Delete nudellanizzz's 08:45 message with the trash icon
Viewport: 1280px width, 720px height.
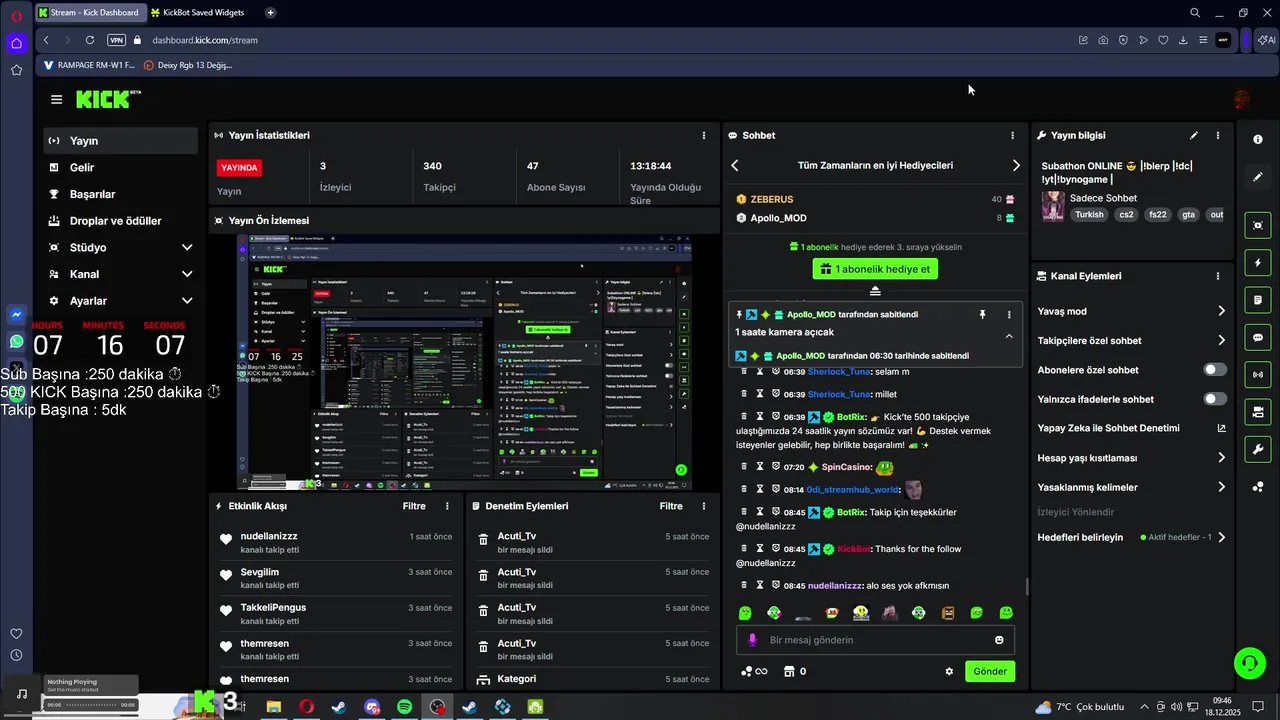pos(744,584)
